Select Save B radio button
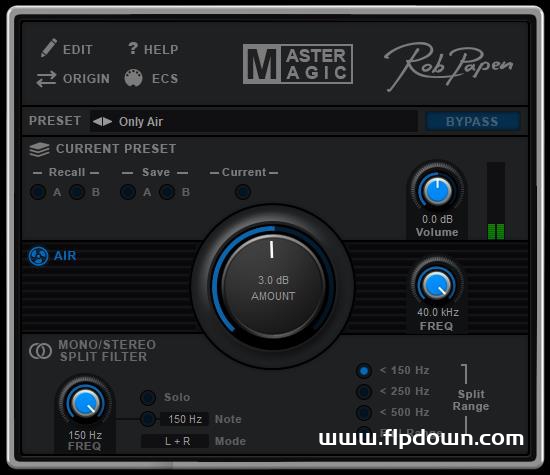 pos(167,192)
